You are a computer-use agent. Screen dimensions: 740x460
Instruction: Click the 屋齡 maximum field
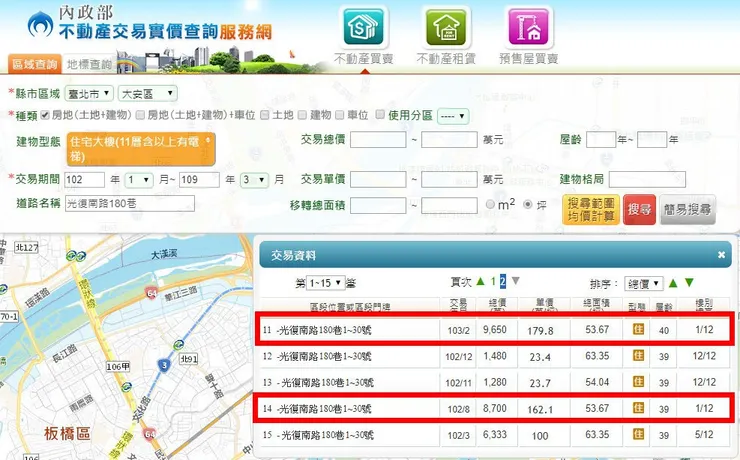pyautogui.click(x=652, y=140)
